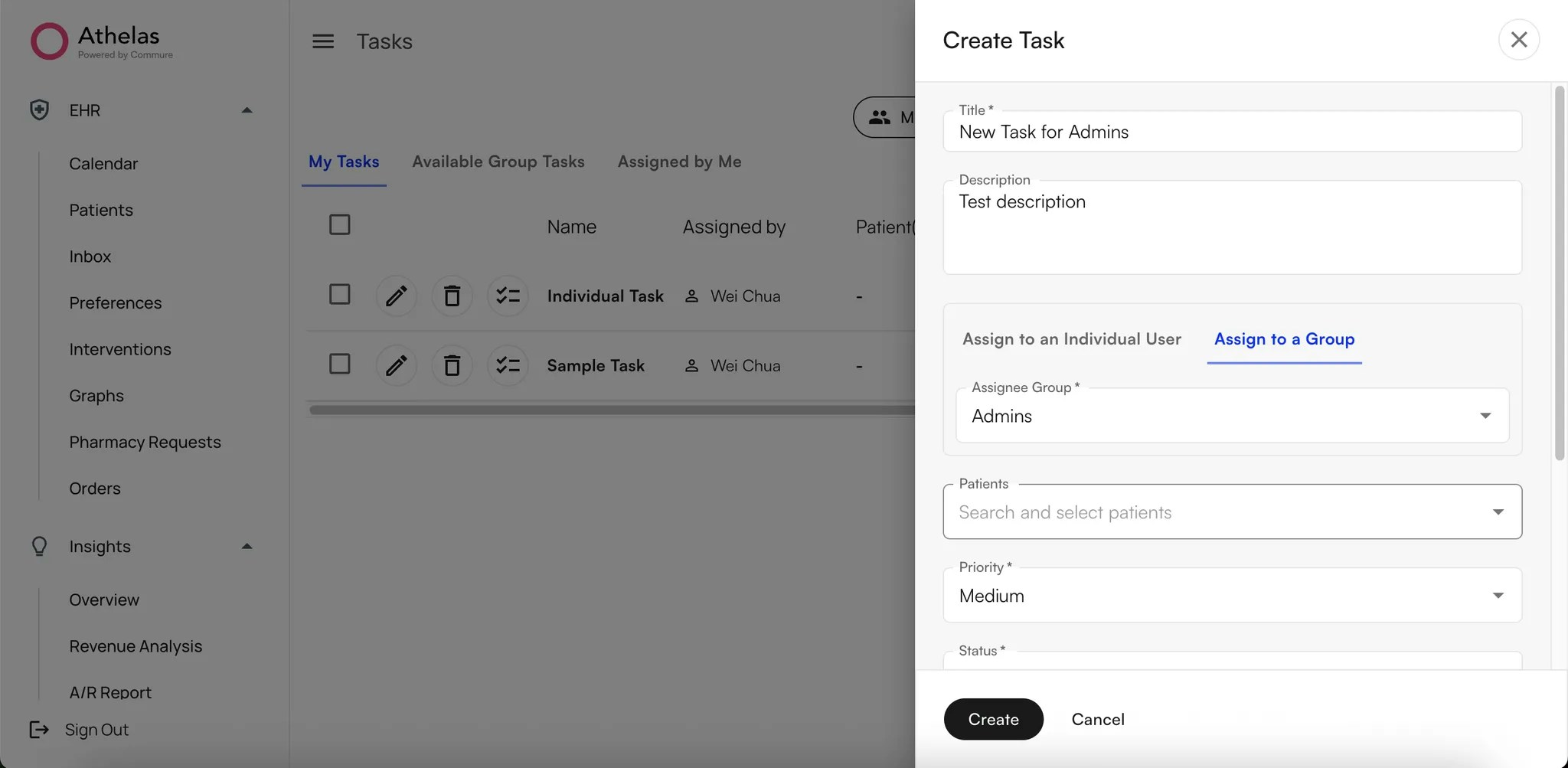The width and height of the screenshot is (1568, 768).
Task: Click the group icon button near the tabs
Action: point(879,117)
